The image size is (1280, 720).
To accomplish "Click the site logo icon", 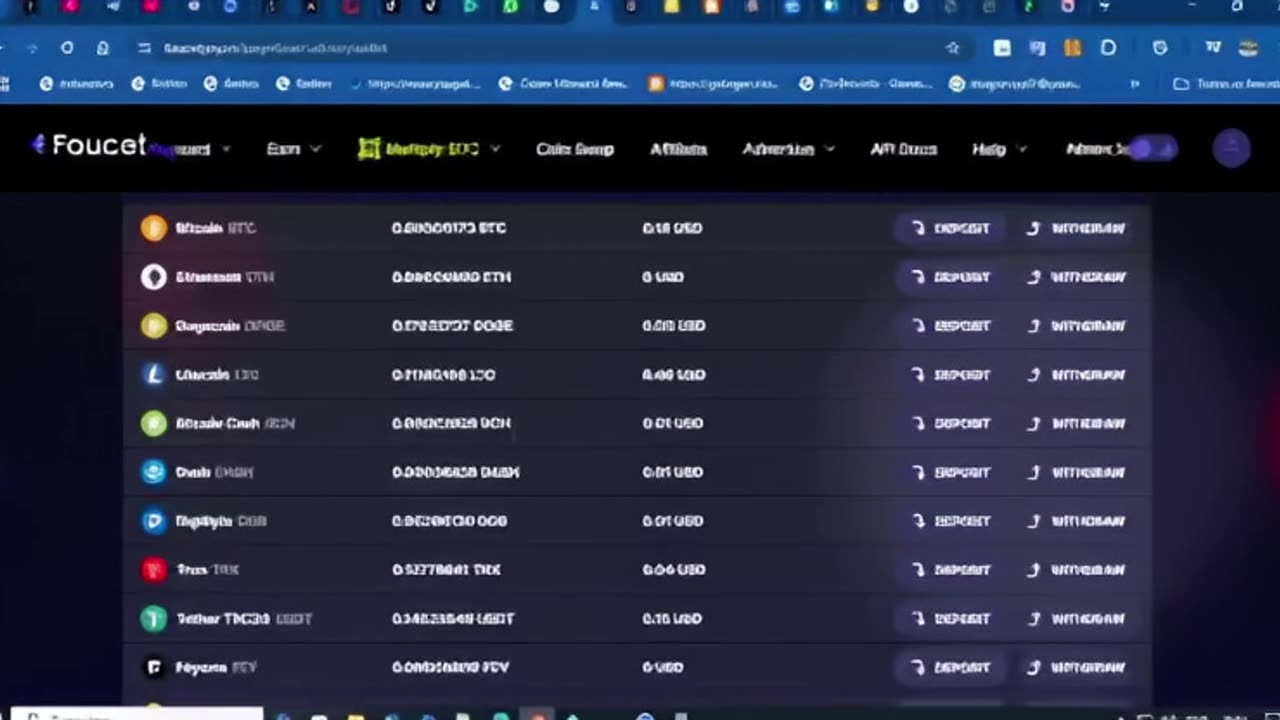I will (x=39, y=145).
